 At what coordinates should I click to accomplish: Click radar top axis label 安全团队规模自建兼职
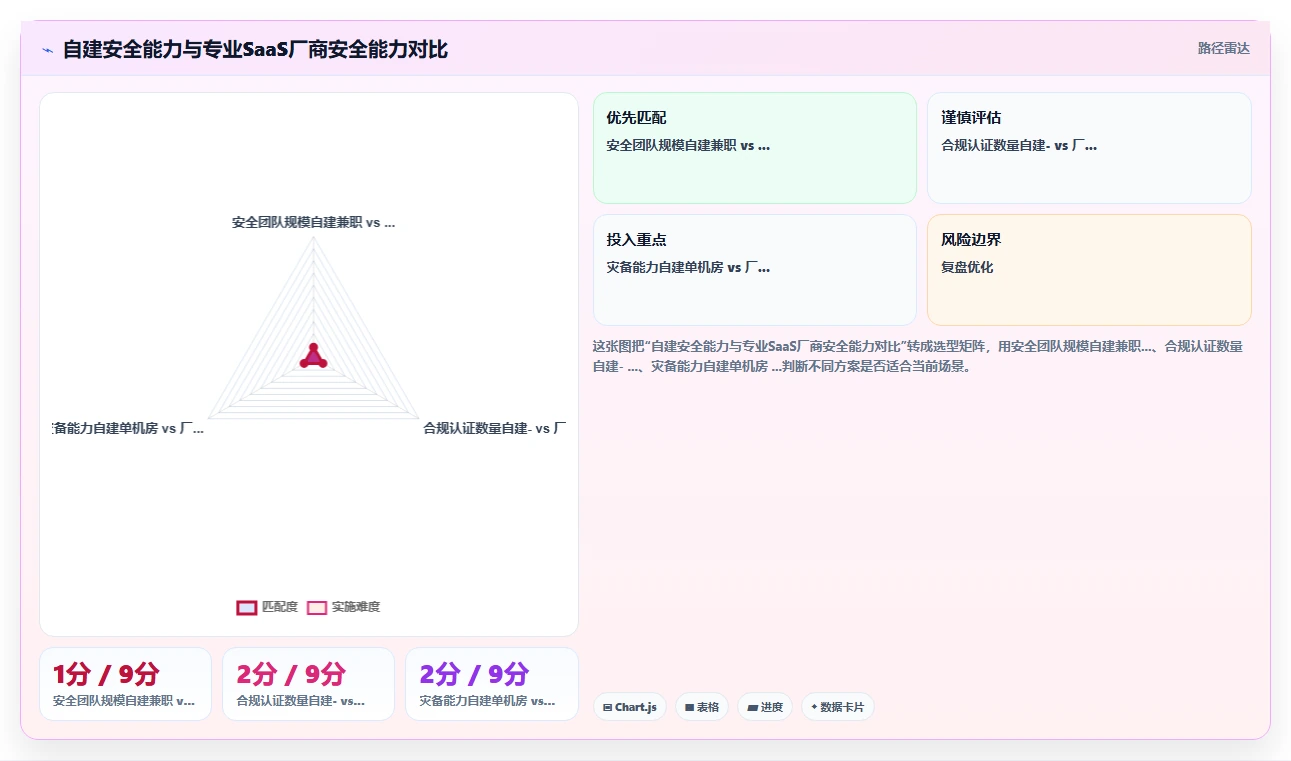(313, 223)
